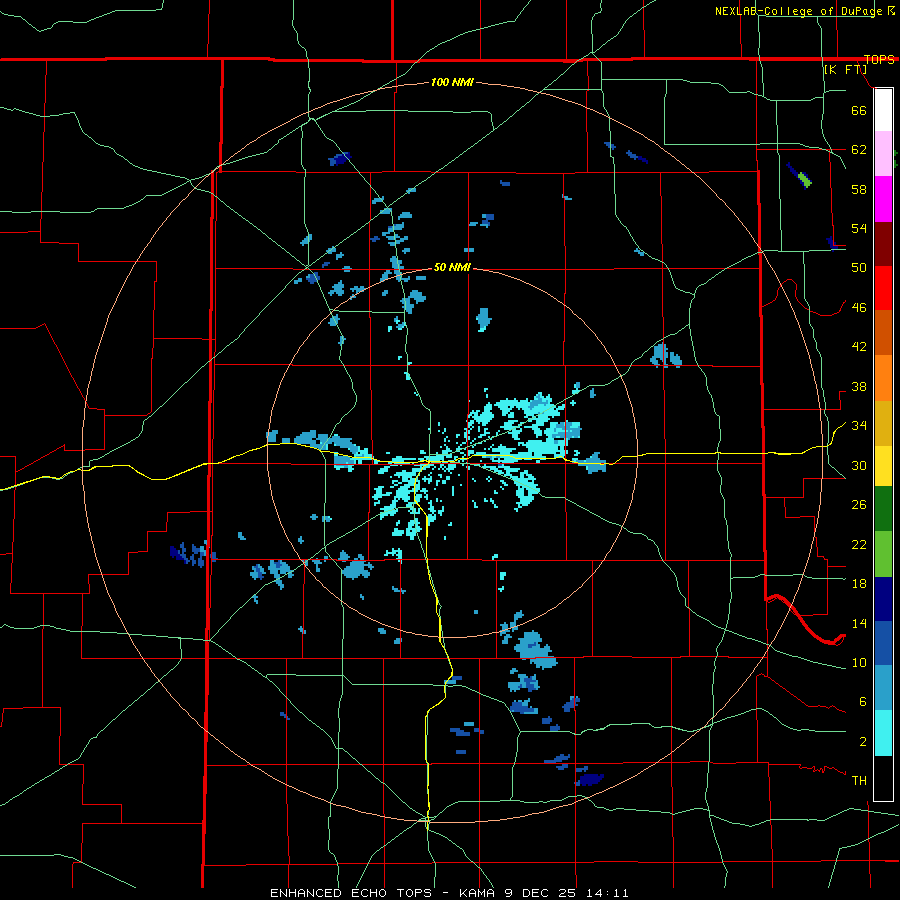This screenshot has width=900, height=900.
Task: Click the light pink legend swatch
Action: tap(883, 153)
